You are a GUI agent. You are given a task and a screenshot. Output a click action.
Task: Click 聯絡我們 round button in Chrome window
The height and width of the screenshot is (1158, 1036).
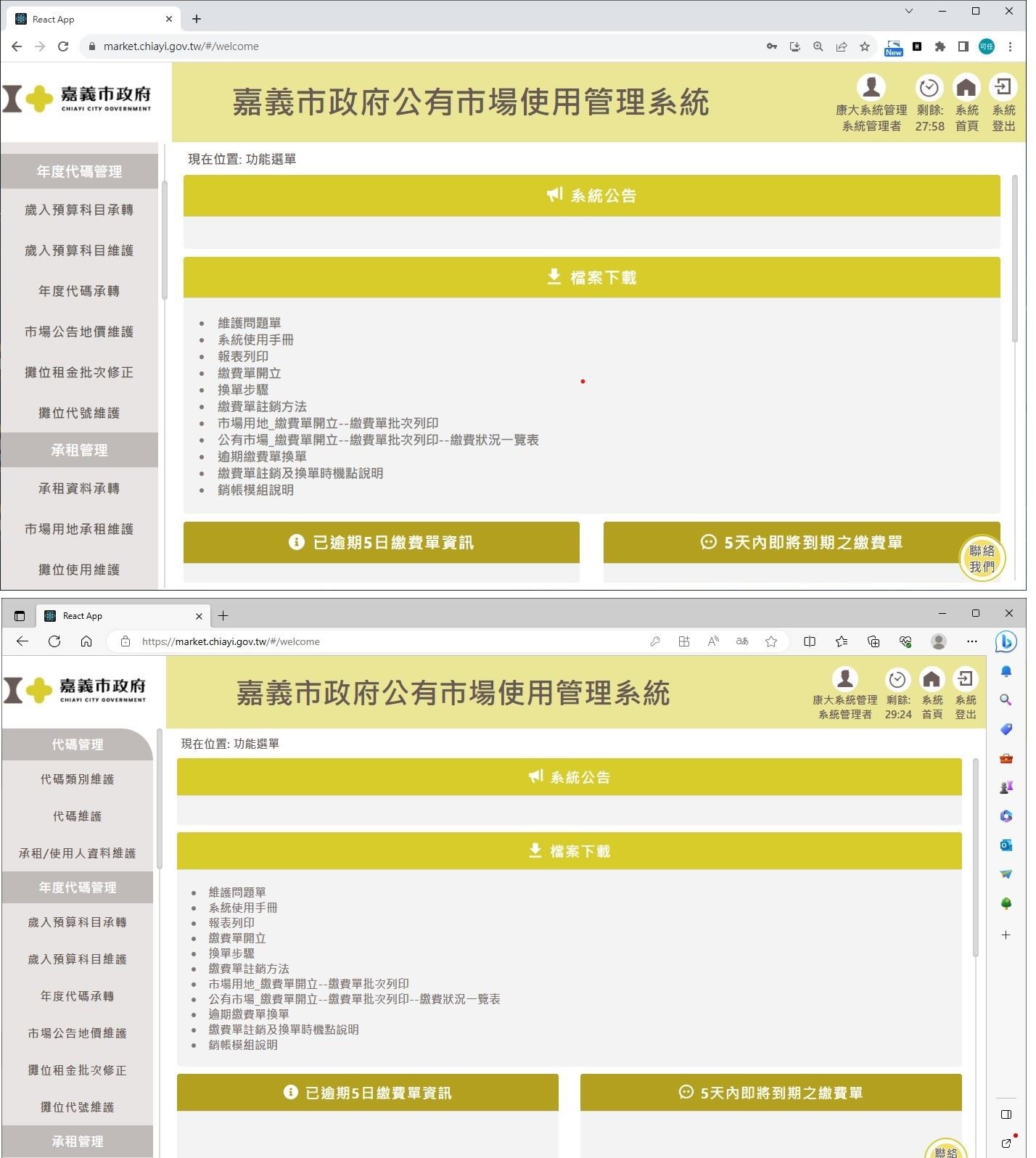[x=982, y=558]
